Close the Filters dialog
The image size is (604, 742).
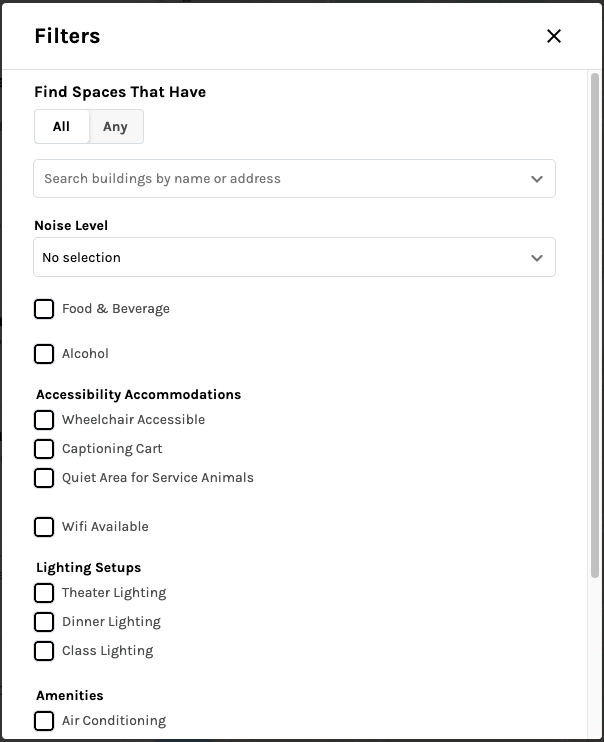click(554, 36)
